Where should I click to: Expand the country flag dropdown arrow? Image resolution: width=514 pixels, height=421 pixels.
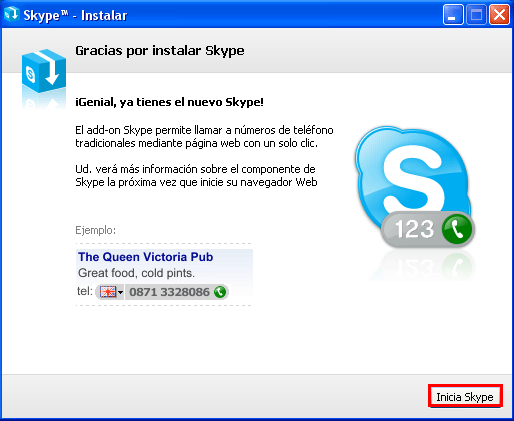(120, 293)
